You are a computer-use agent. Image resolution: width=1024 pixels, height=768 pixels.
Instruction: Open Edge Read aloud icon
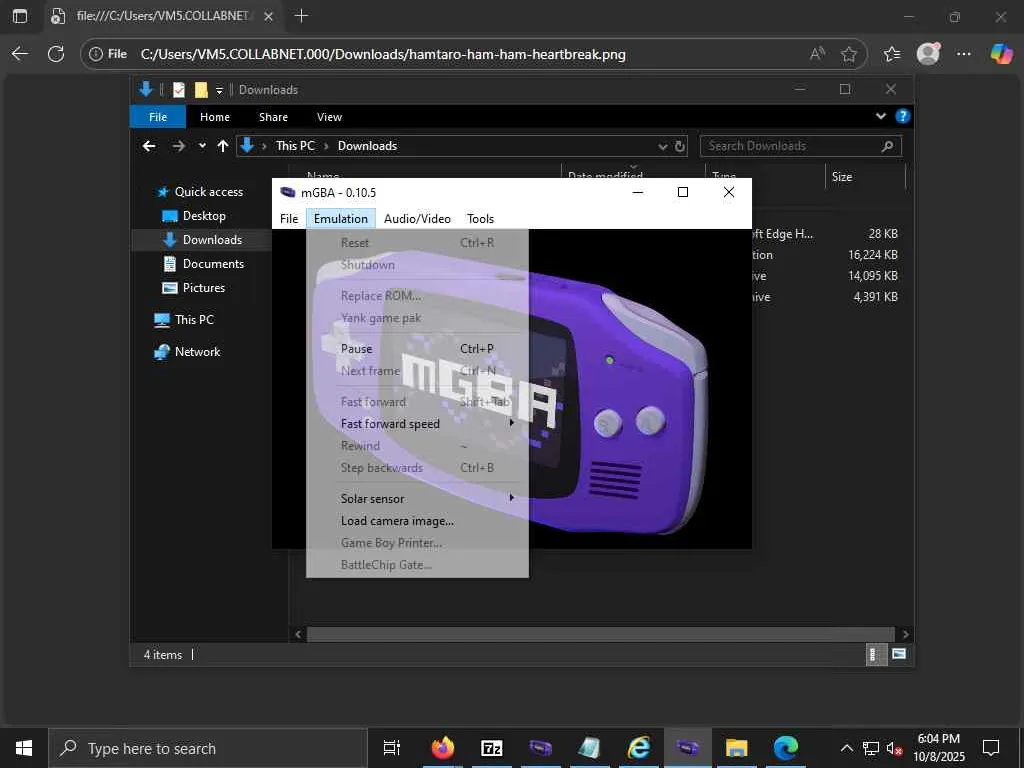pyautogui.click(x=817, y=54)
